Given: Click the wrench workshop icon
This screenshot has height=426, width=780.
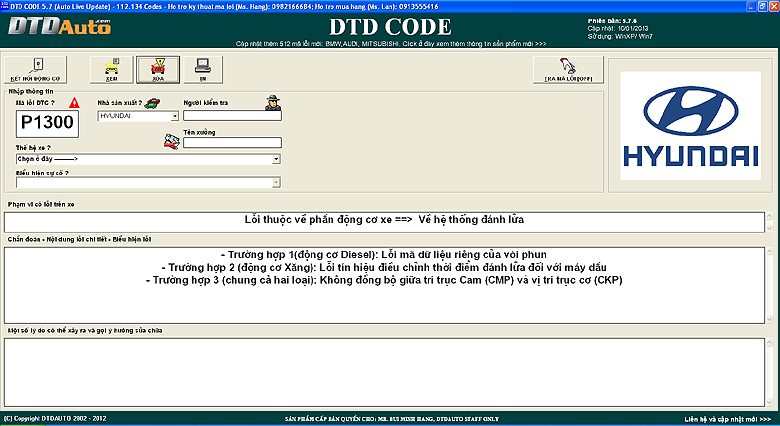Looking at the screenshot, I should click(172, 141).
